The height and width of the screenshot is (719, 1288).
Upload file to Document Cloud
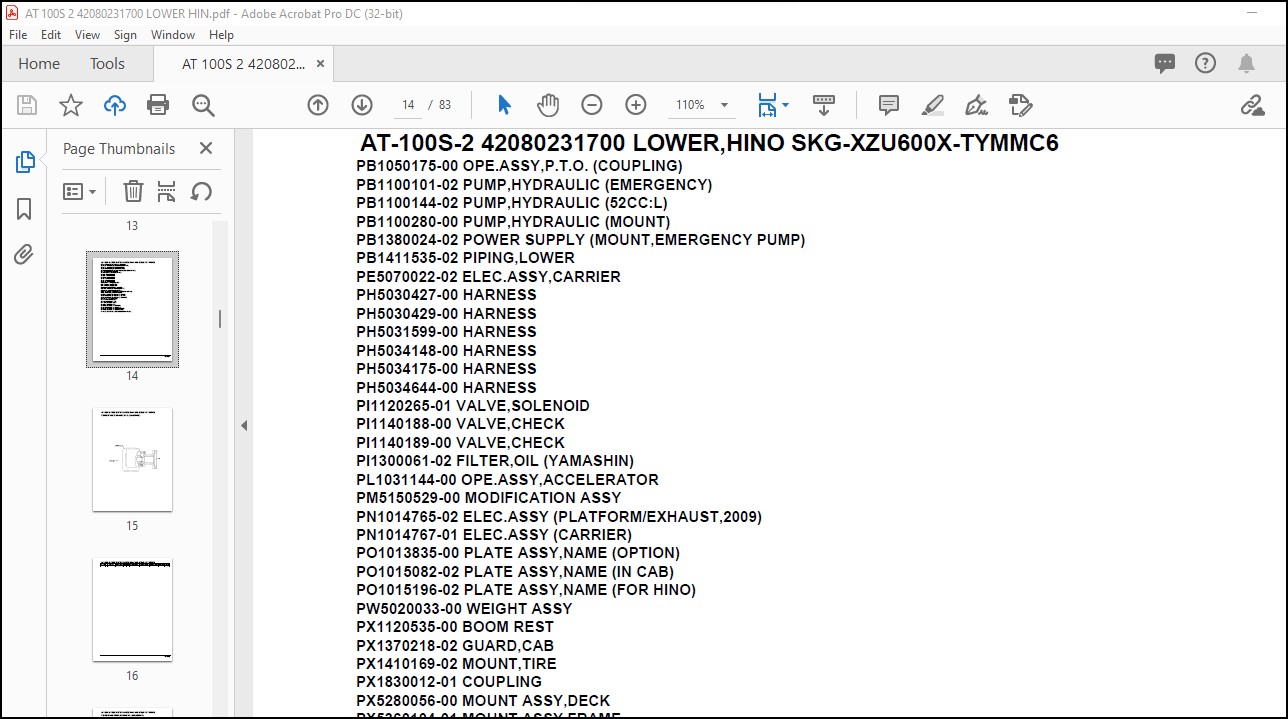[115, 105]
